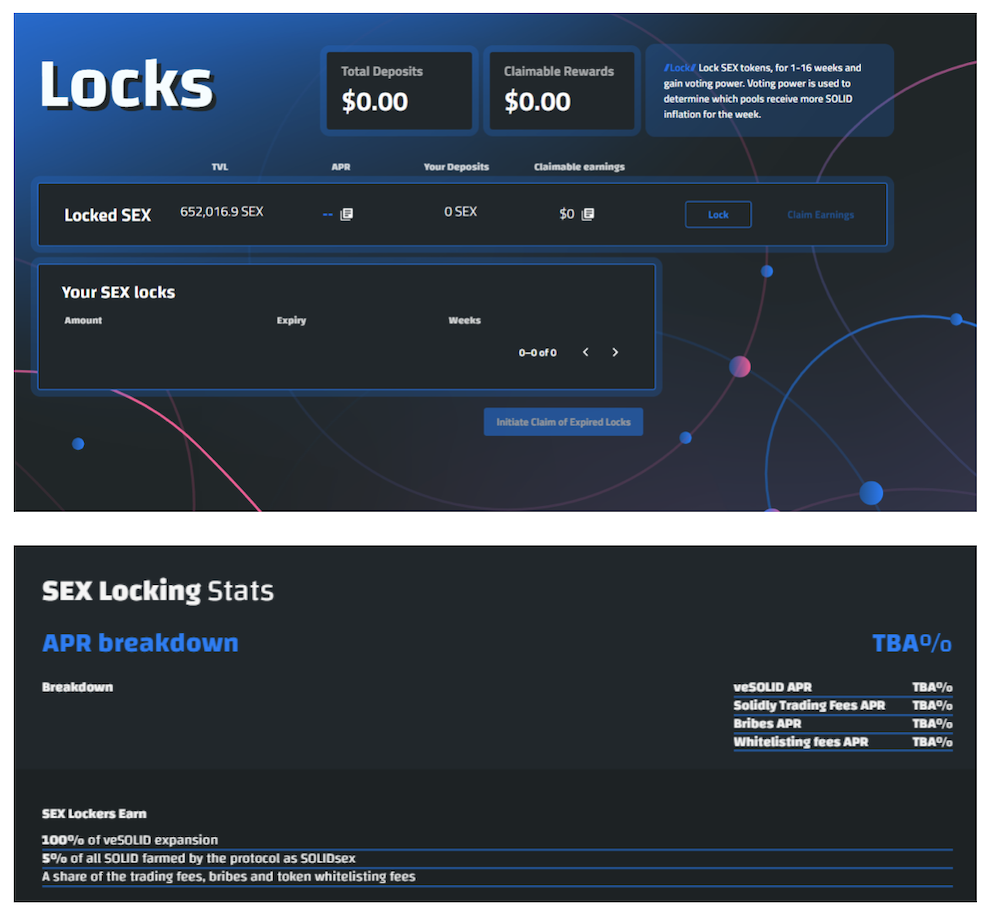
Task: Click the Claimable earnings column header
Action: tap(579, 167)
